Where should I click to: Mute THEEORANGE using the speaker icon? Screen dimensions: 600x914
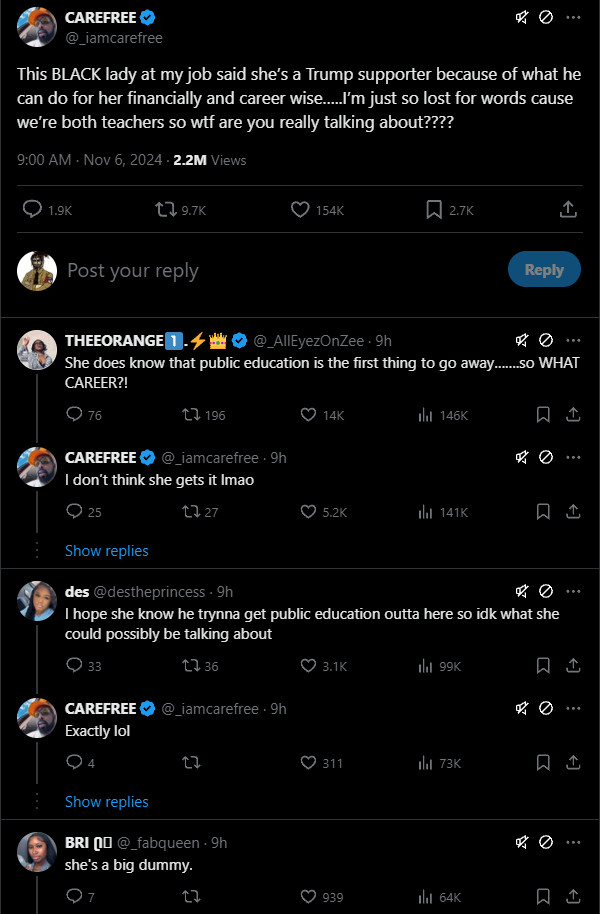[x=521, y=340]
